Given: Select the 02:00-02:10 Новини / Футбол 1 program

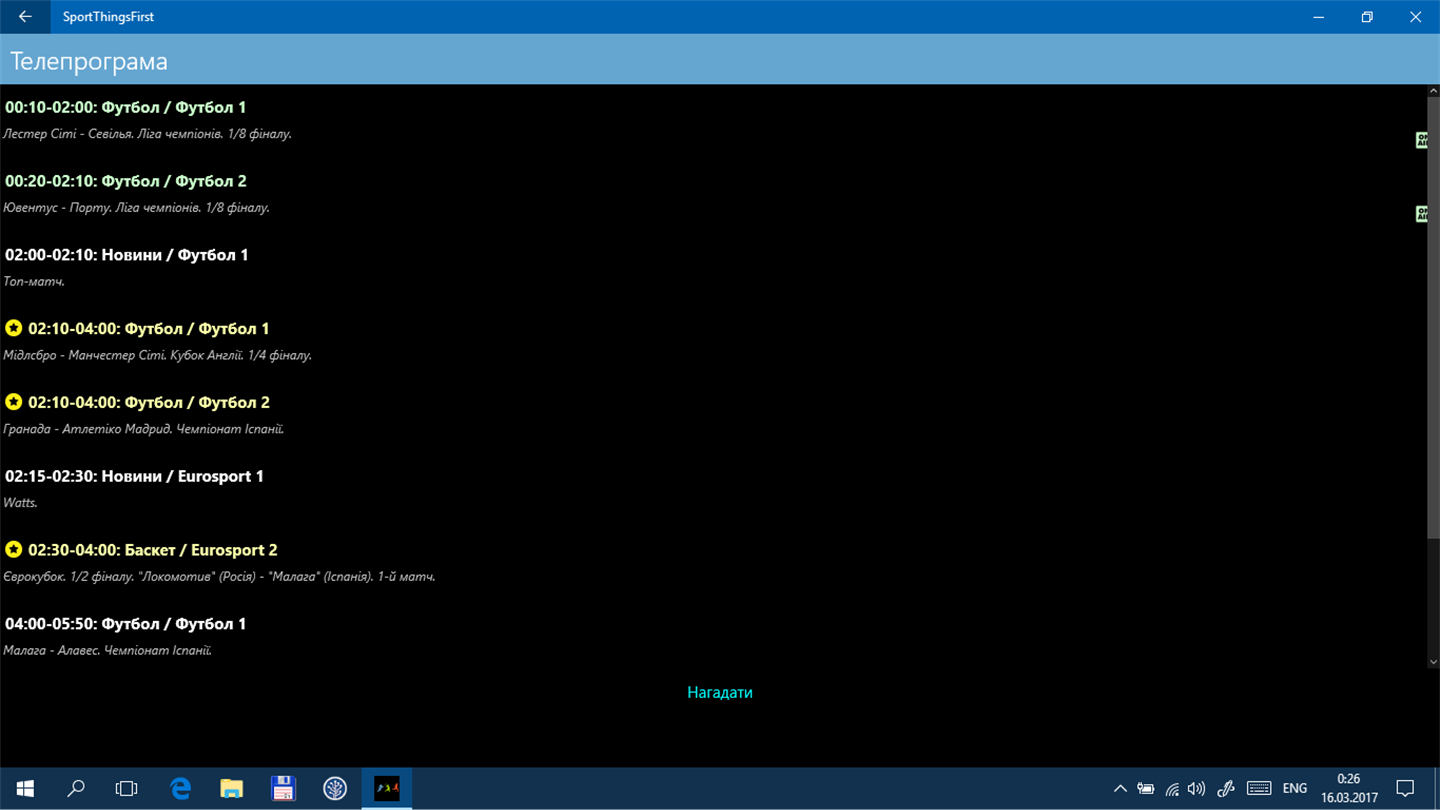Looking at the screenshot, I should point(127,255).
